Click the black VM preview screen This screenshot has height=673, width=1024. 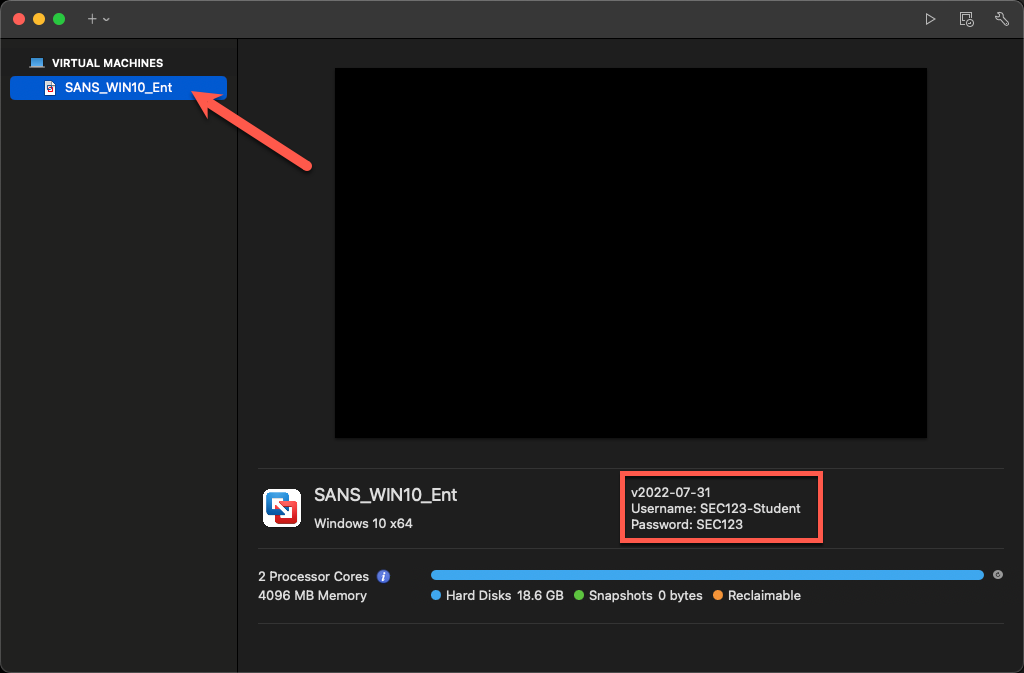pos(630,252)
